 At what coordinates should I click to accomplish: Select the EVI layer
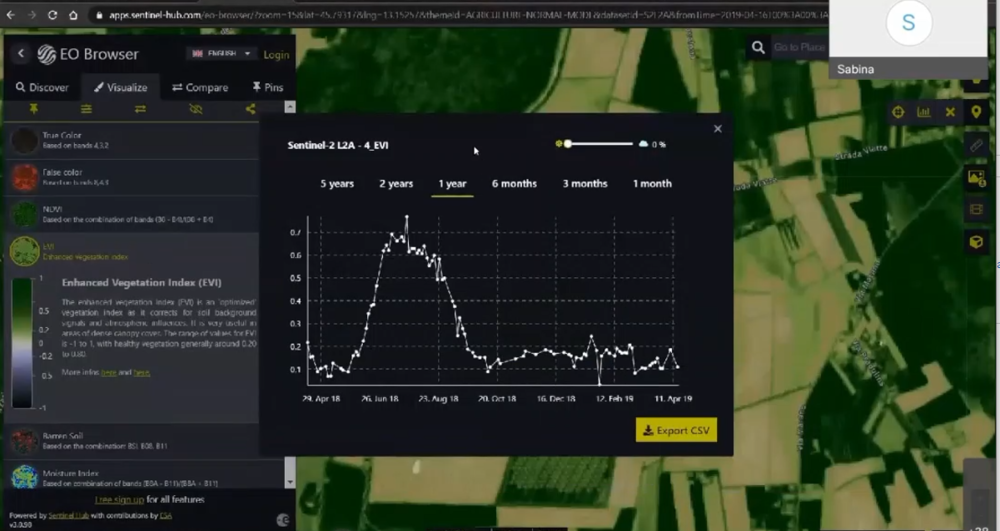point(131,251)
